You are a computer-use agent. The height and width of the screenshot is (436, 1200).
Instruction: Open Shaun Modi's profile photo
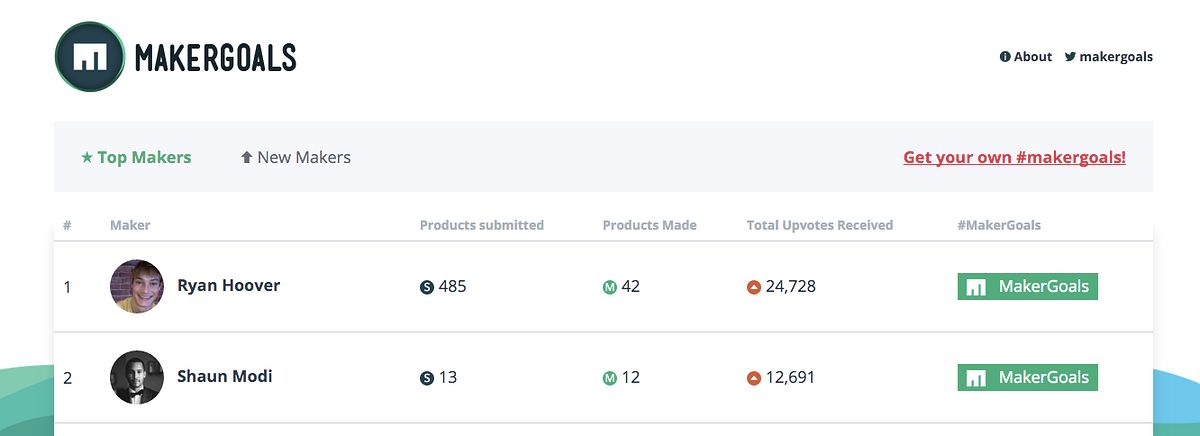tap(136, 378)
